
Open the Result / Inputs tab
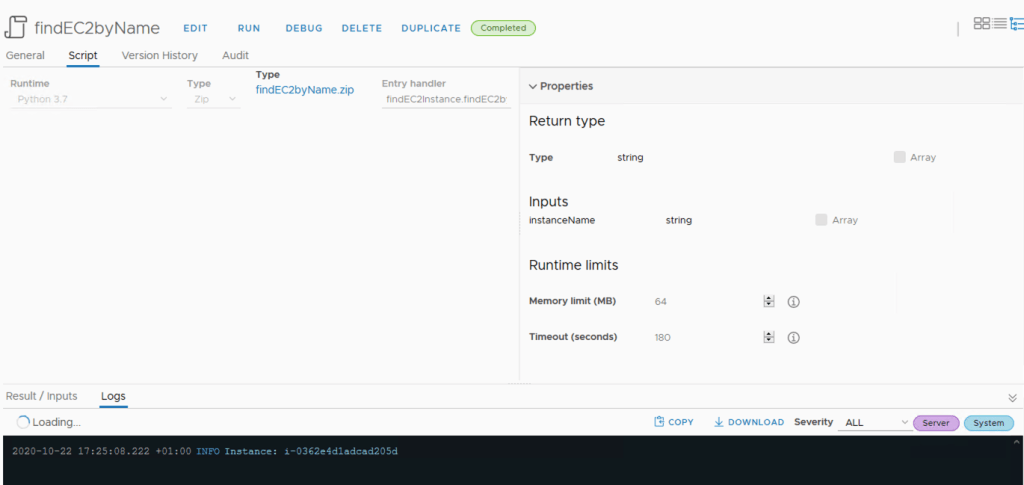click(42, 396)
